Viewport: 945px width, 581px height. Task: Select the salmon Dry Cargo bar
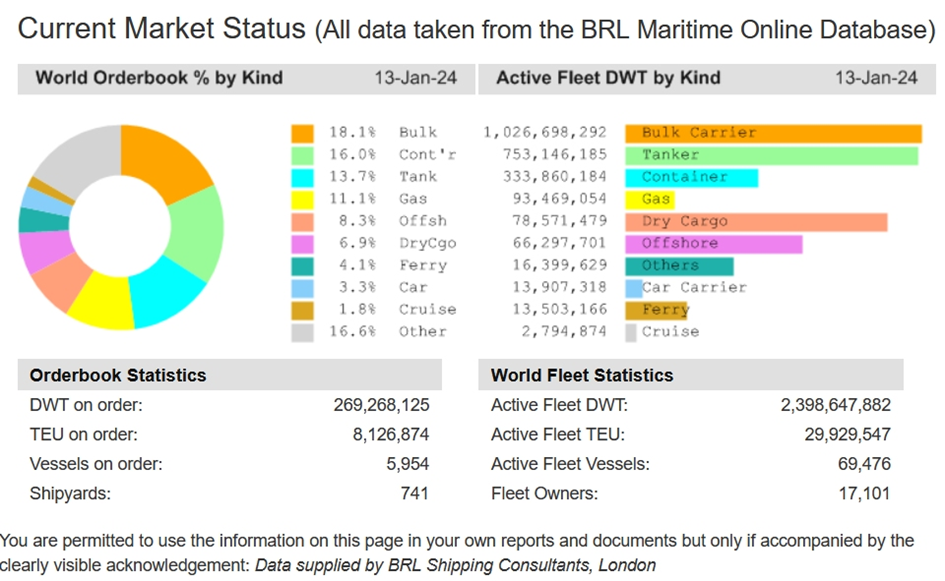[756, 221]
